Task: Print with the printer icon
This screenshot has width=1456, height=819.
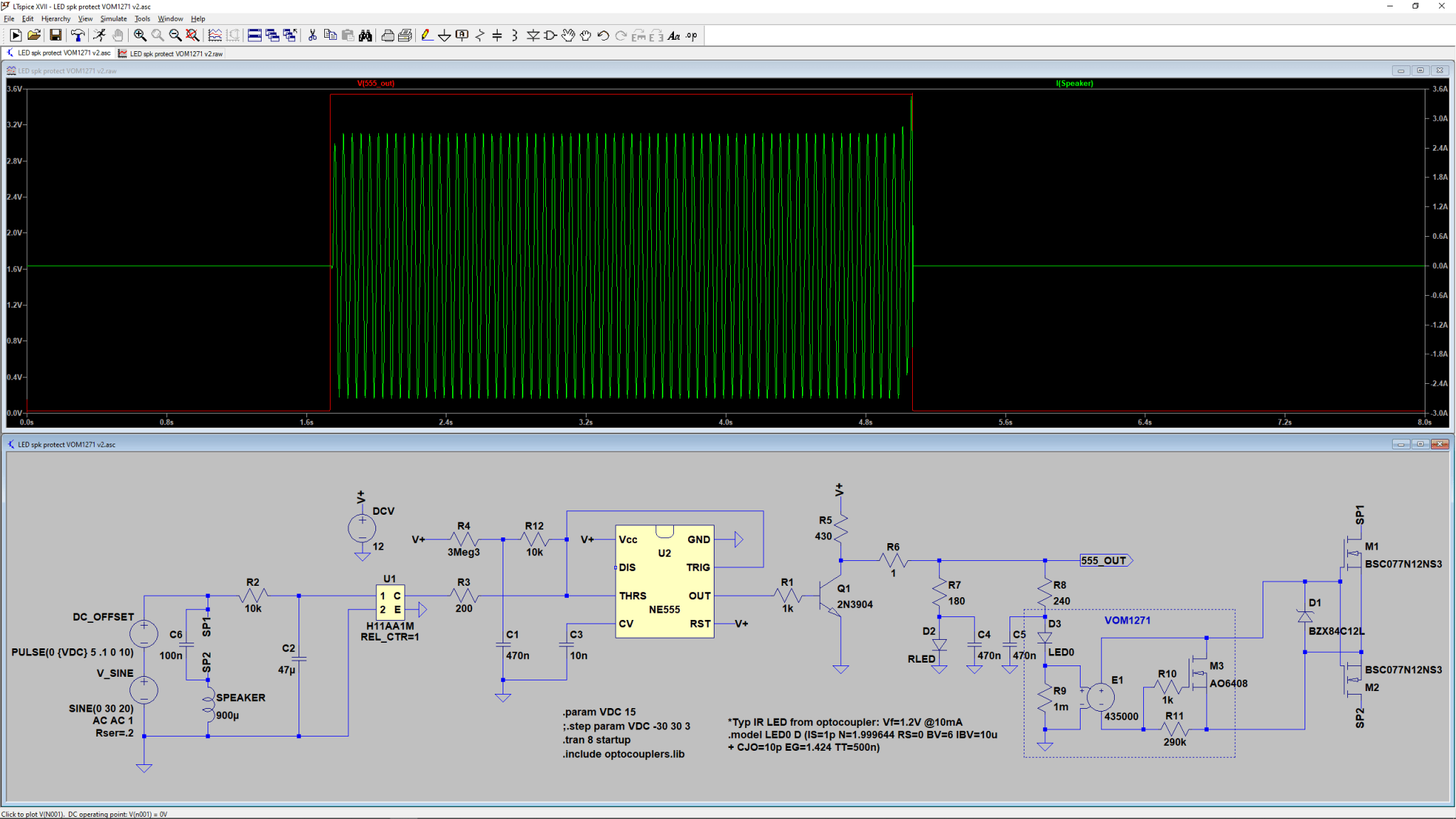Action: (x=387, y=35)
